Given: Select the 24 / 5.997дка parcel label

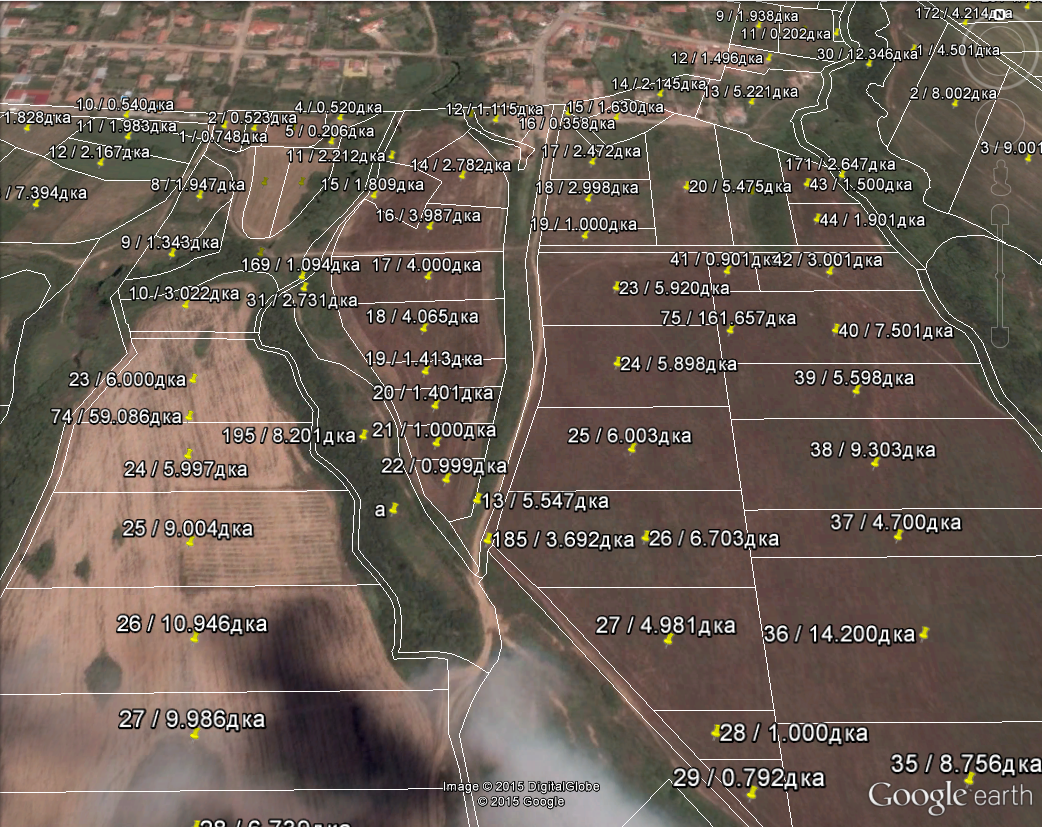Looking at the screenshot, I should 185,469.
